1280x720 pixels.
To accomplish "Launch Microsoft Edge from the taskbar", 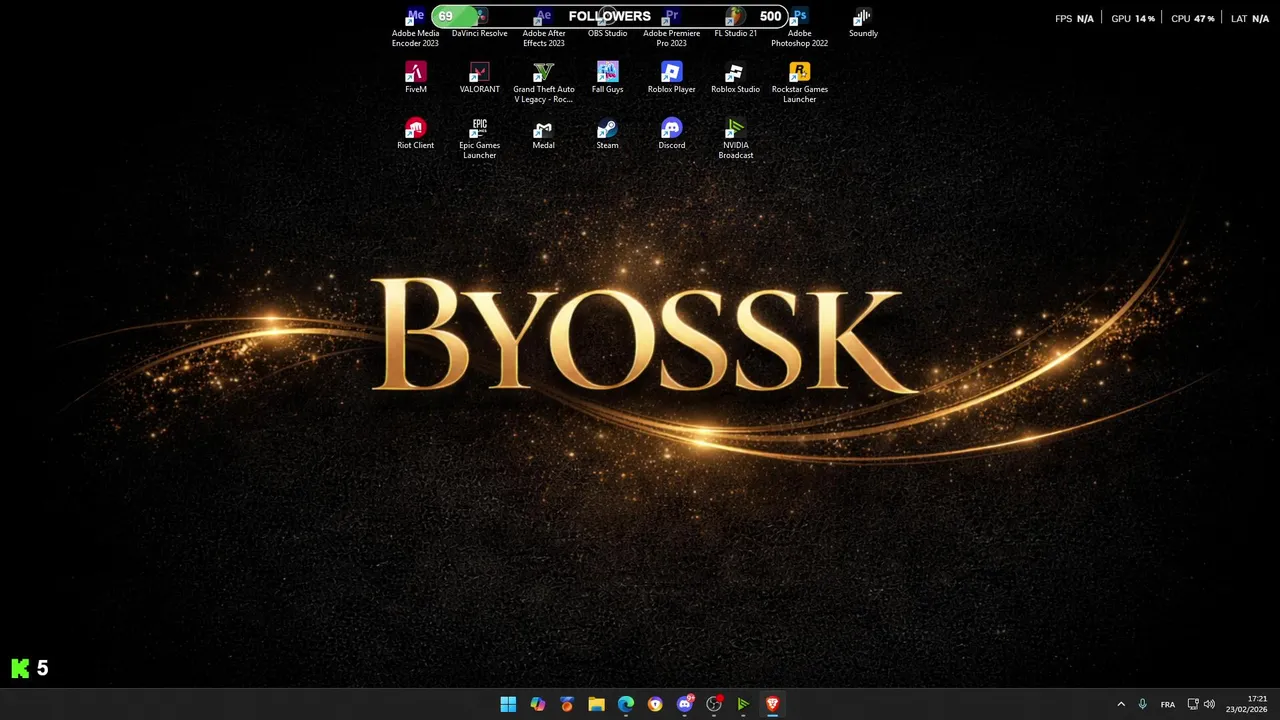I will [x=626, y=704].
